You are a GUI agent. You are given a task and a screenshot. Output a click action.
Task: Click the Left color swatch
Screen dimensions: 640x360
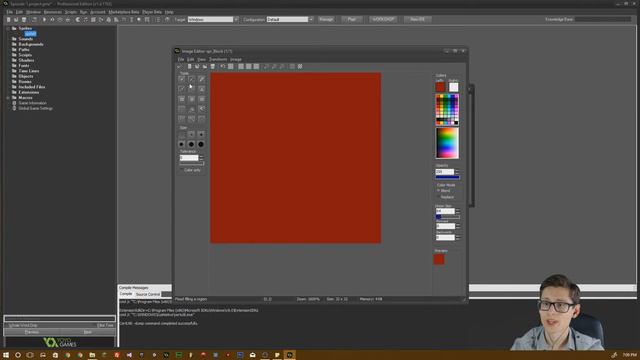pyautogui.click(x=440, y=87)
